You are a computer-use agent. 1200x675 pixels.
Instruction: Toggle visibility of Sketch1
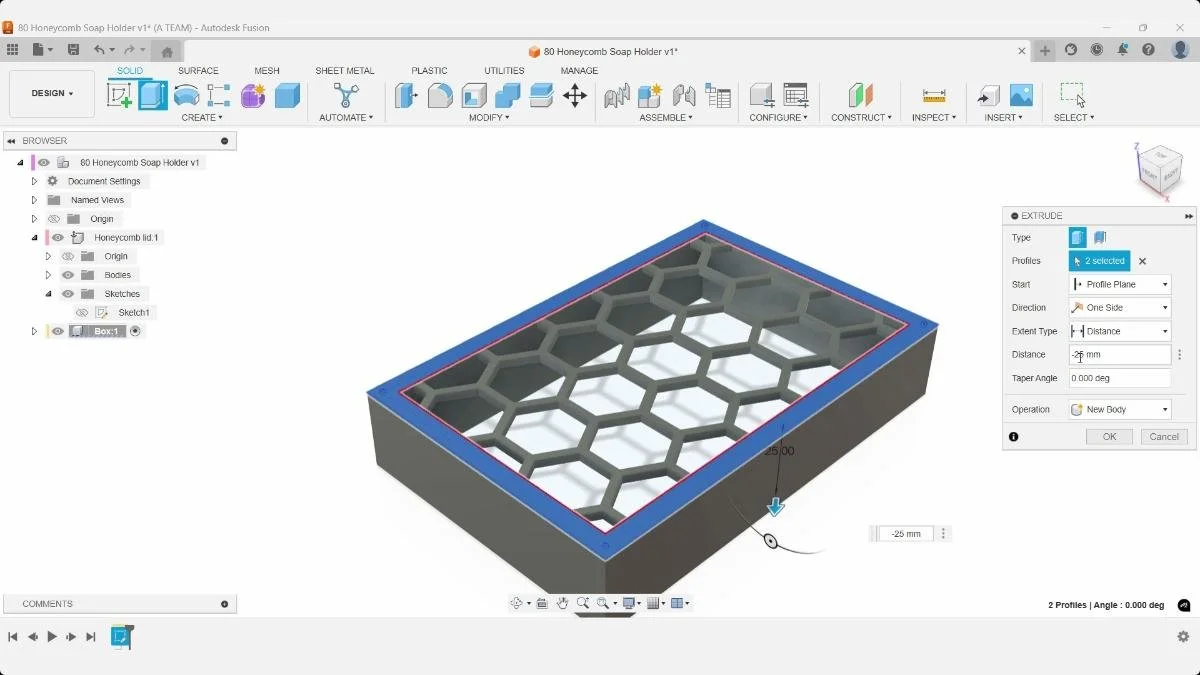point(82,313)
